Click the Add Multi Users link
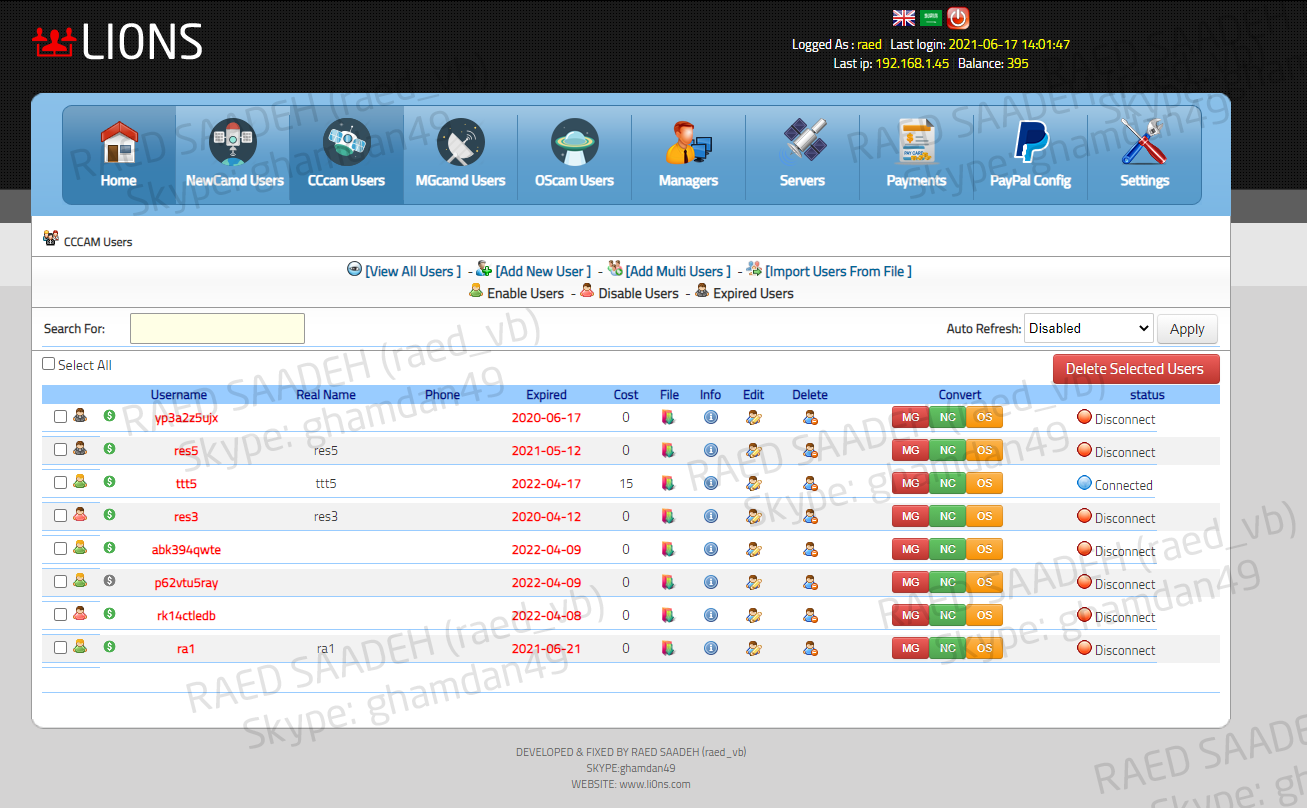 [678, 271]
